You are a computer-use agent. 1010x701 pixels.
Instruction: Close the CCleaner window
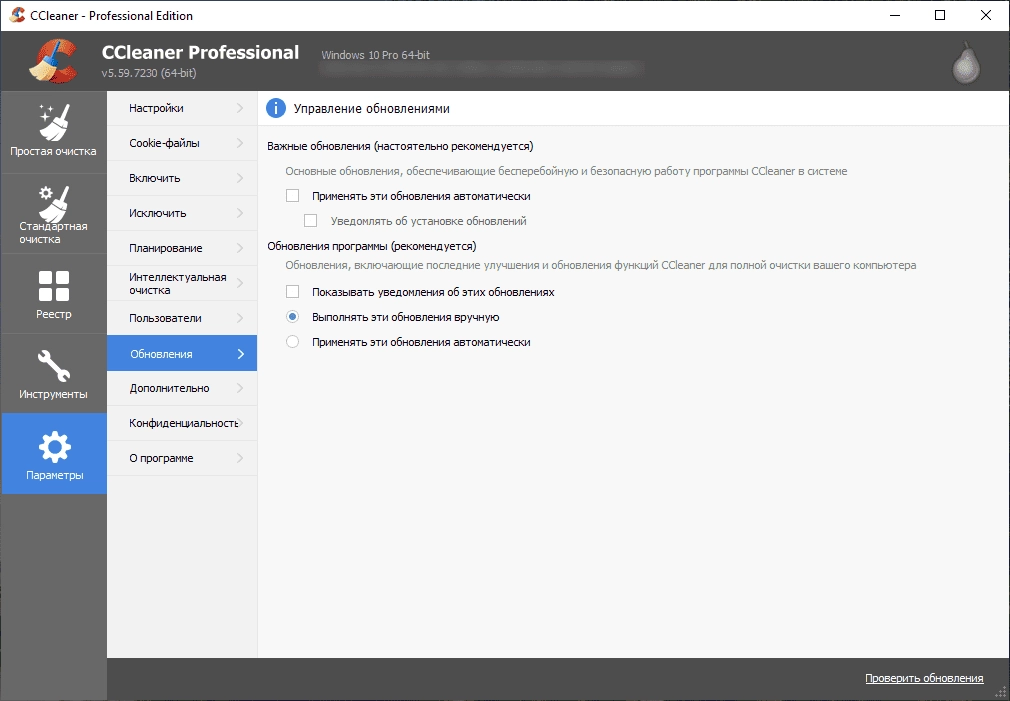point(986,15)
